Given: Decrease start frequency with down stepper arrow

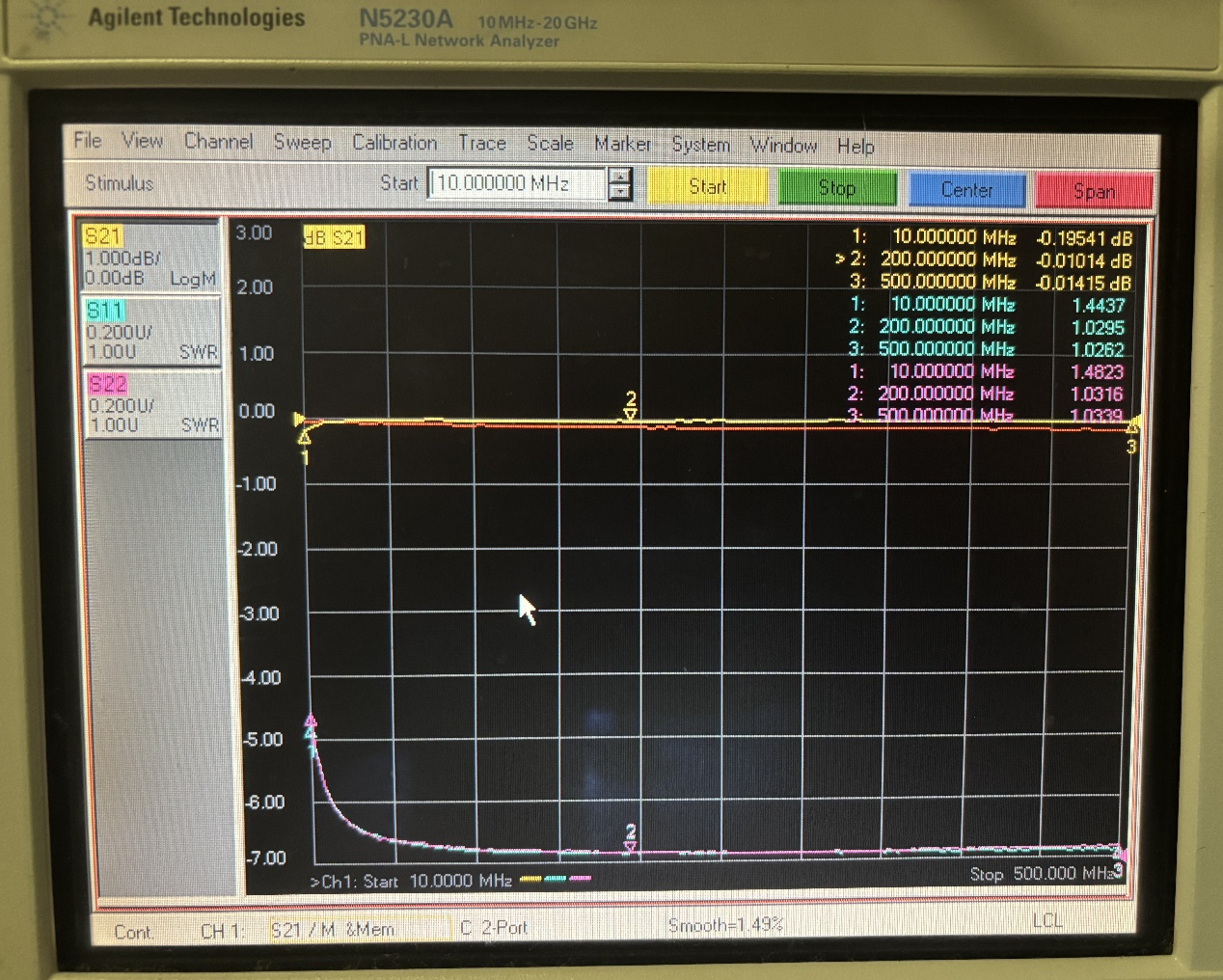Looking at the screenshot, I should click(x=620, y=192).
